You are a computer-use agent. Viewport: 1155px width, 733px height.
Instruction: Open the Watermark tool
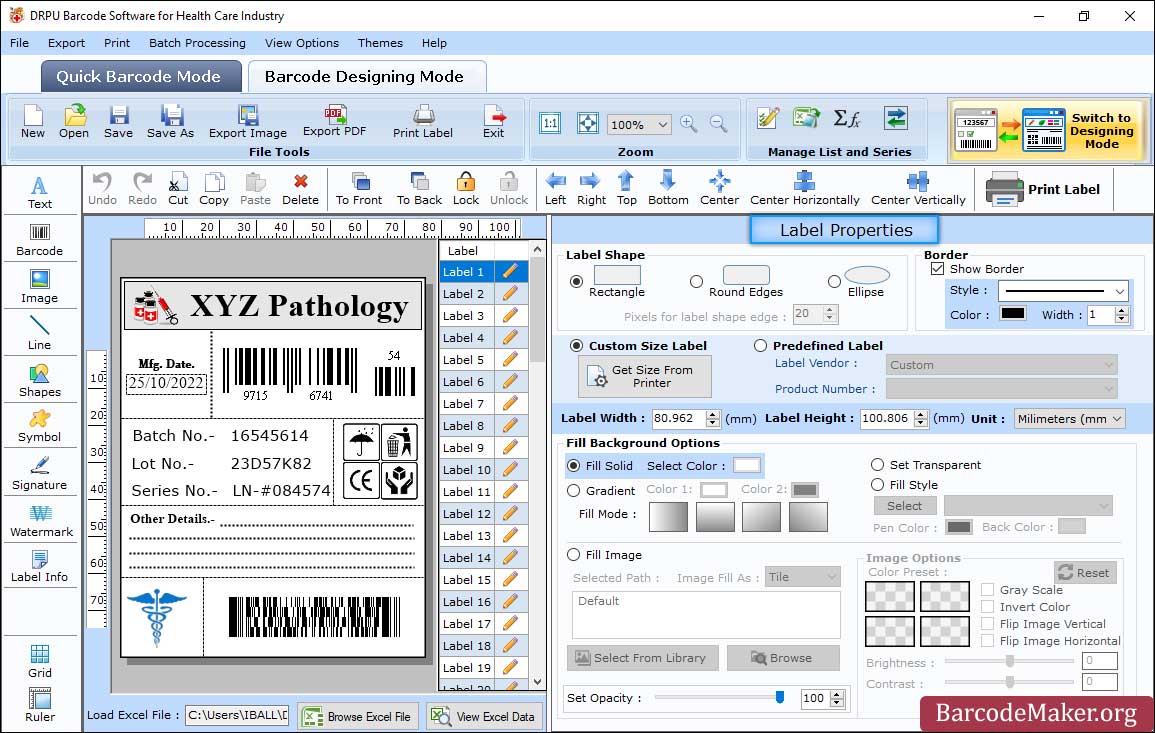pos(40,519)
